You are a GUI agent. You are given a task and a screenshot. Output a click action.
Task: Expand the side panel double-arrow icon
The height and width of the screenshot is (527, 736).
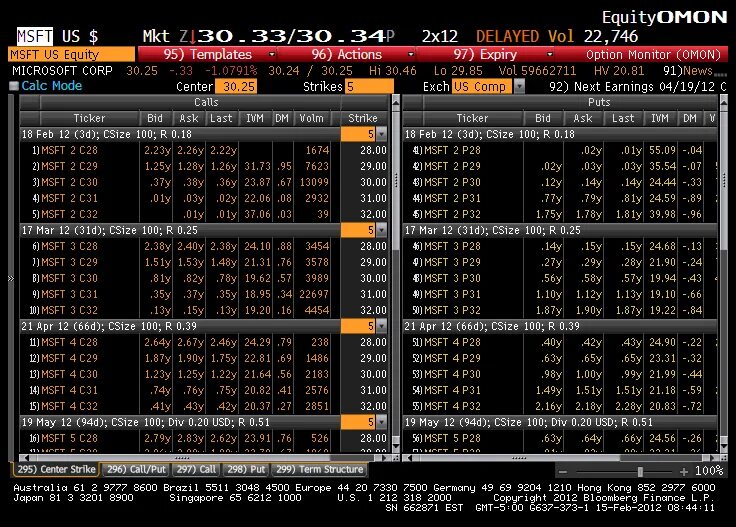click(11, 279)
